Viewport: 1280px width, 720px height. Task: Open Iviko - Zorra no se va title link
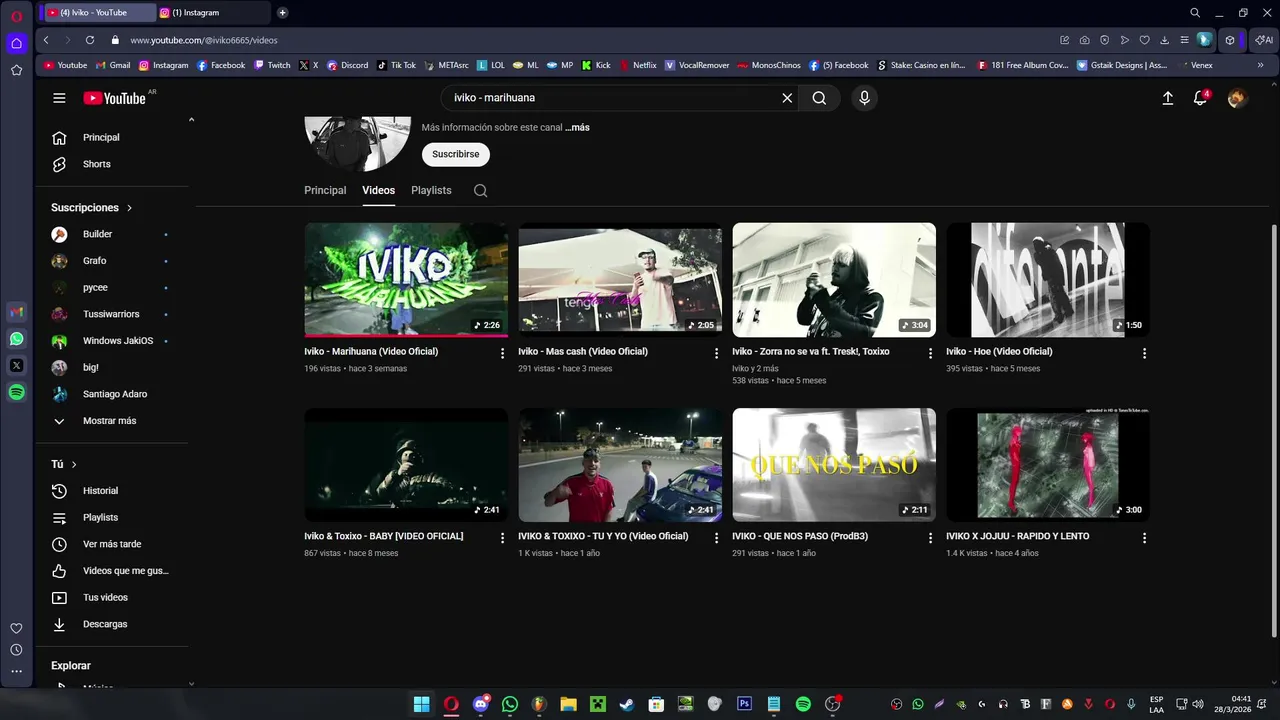[810, 352]
